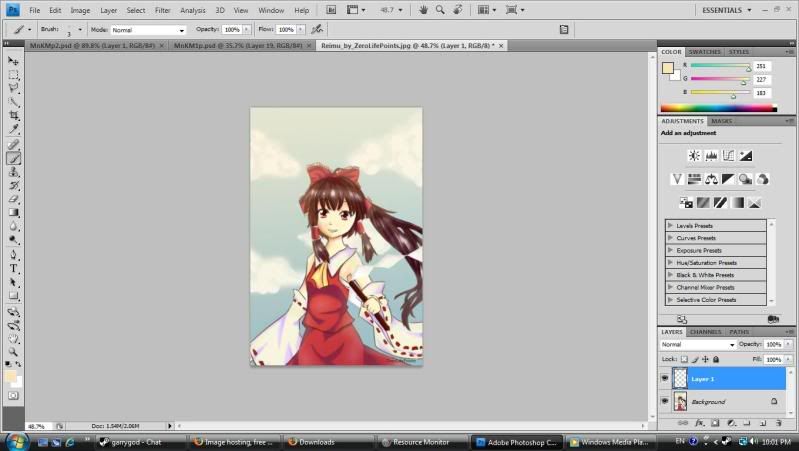Select the Eyedropper tool
Viewport: 799px width, 451px height.
[13, 129]
